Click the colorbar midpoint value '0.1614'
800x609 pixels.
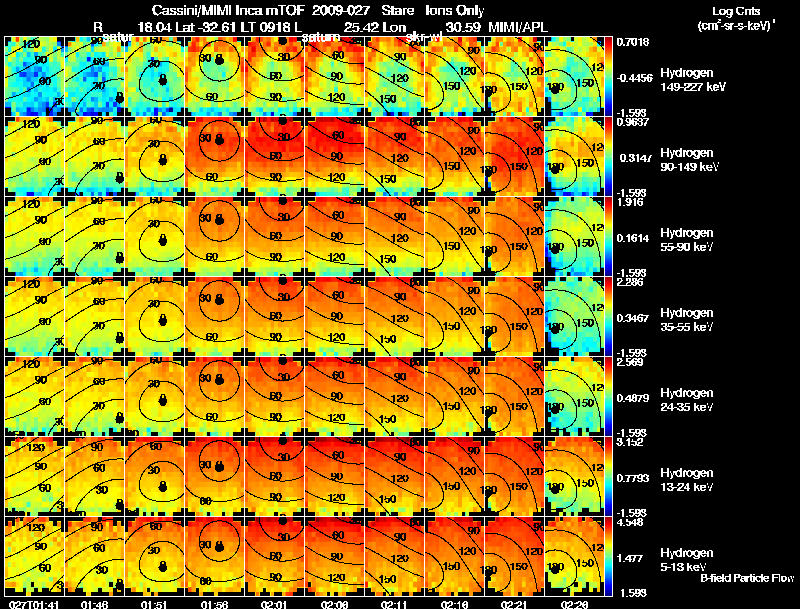[x=633, y=238]
